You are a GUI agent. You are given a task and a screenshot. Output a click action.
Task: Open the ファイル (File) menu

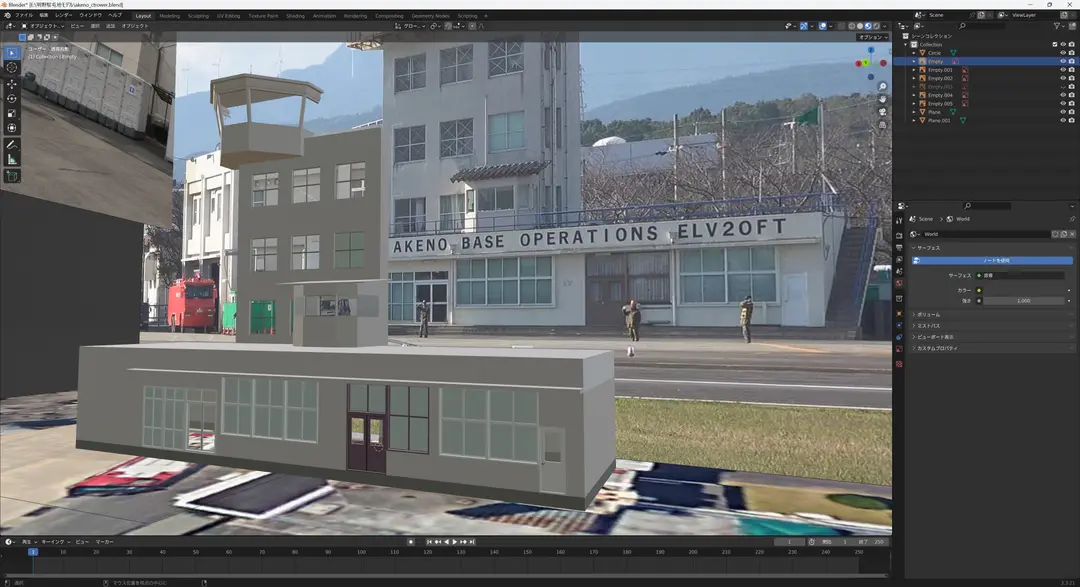24,15
